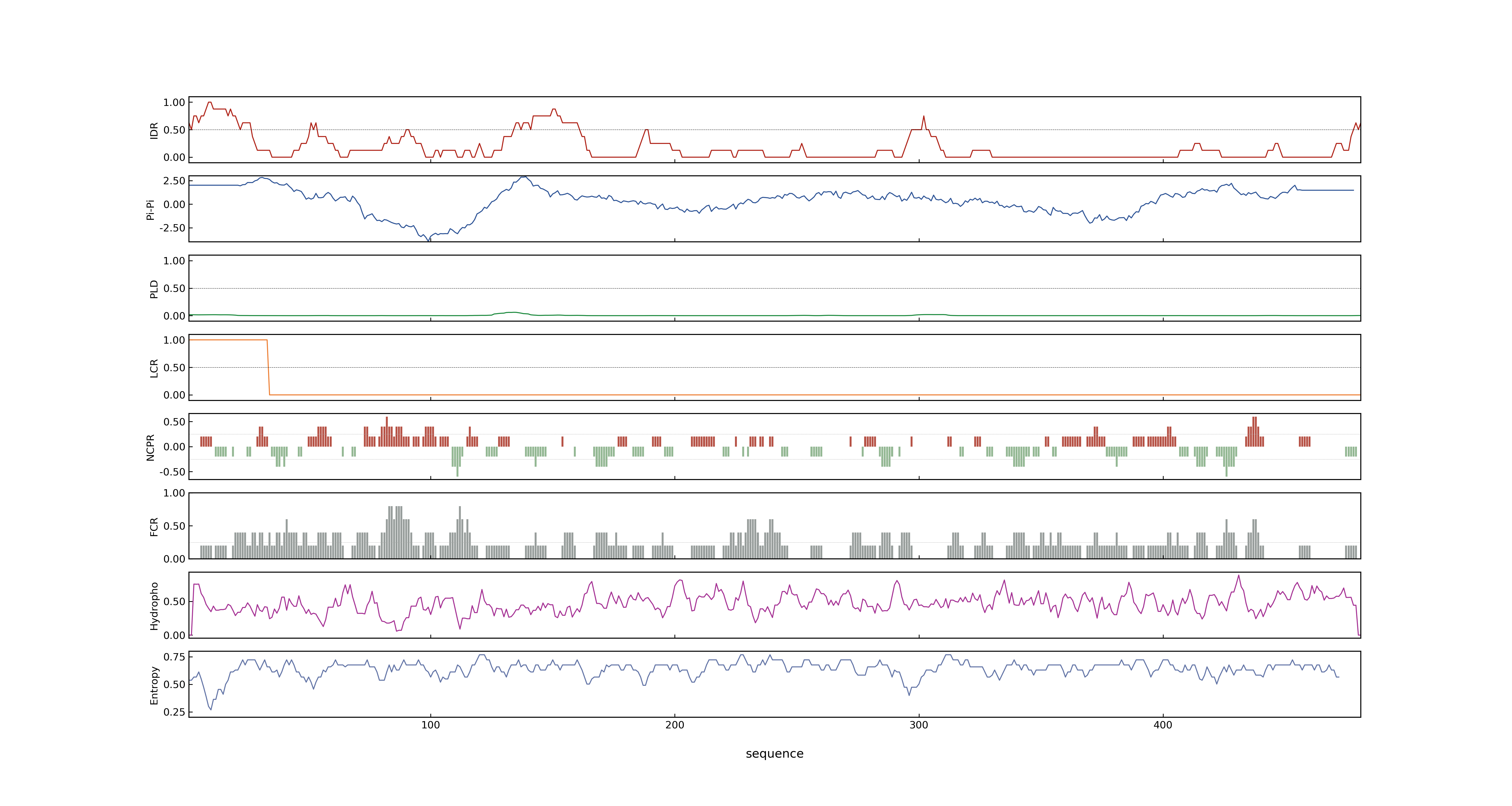Click the 0.75 tick on Entropy axis
The height and width of the screenshot is (806, 1512).
point(174,657)
